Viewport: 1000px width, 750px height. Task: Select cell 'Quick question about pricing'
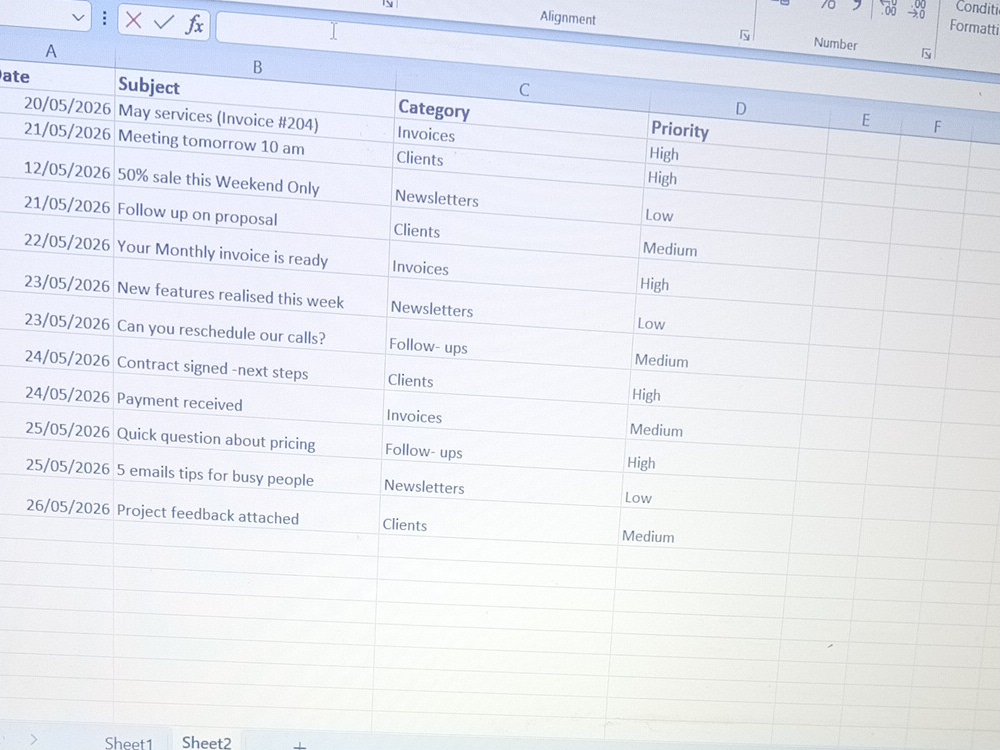(x=248, y=439)
